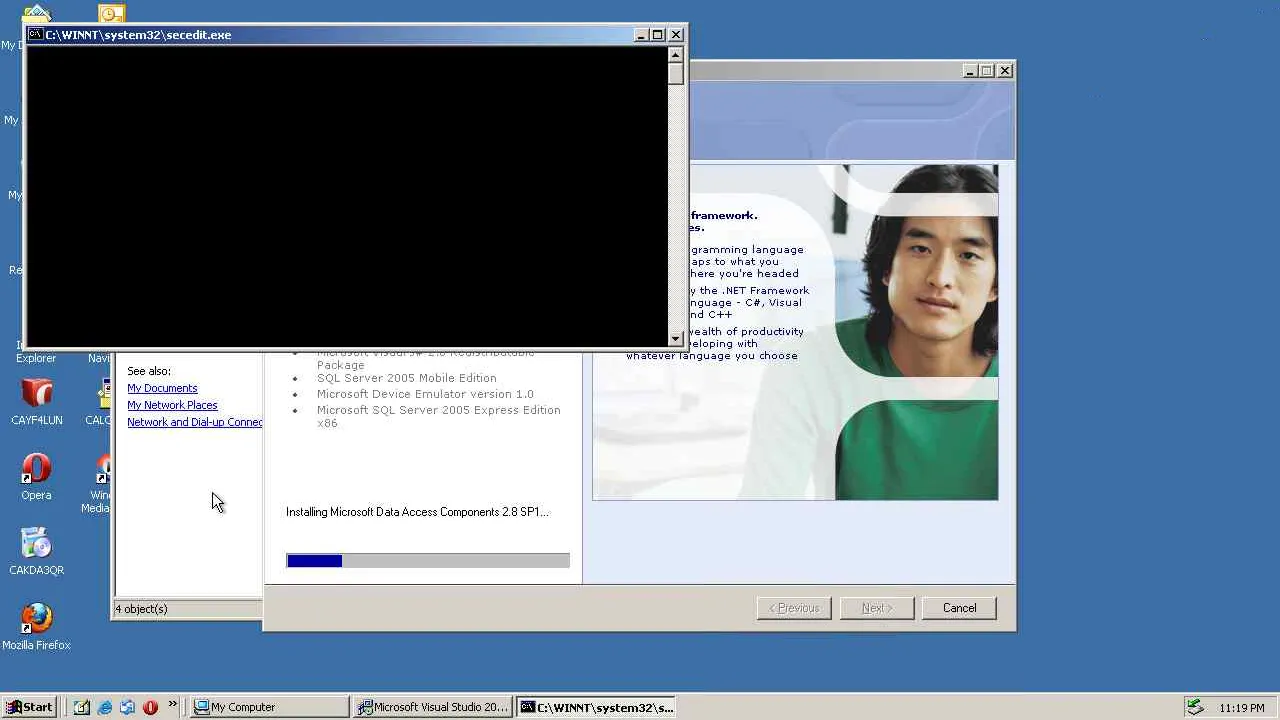The height and width of the screenshot is (720, 1280).
Task: Minimize the Visual Studio setup window
Action: click(970, 70)
